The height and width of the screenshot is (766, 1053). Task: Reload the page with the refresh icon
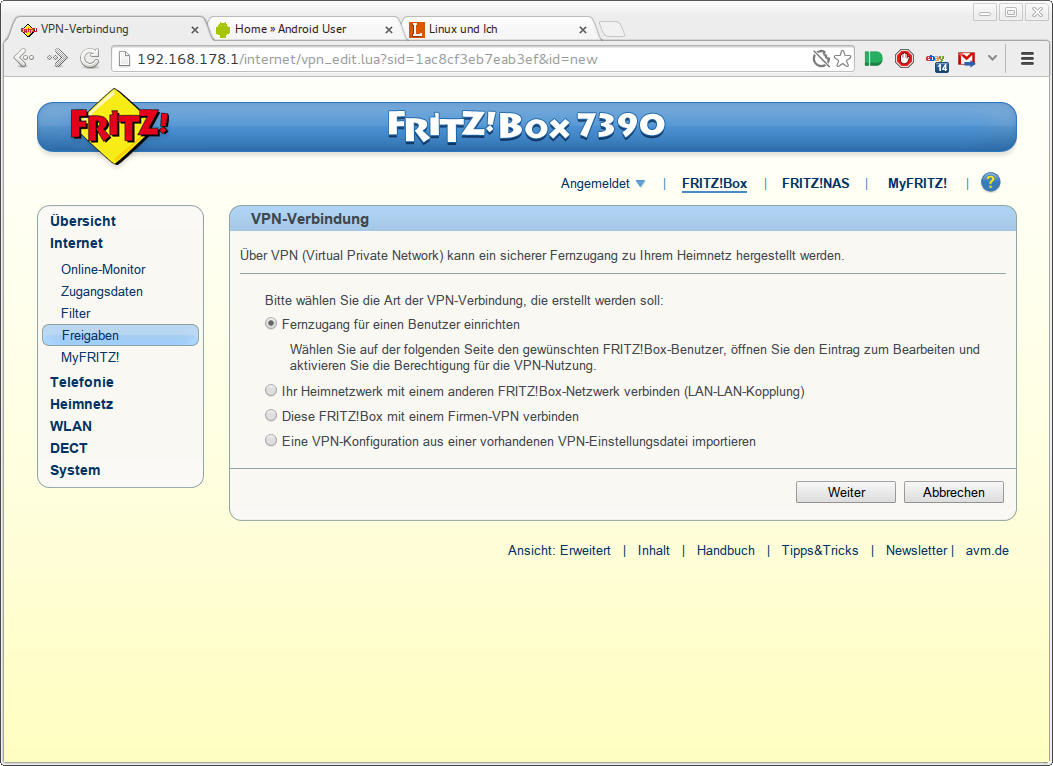[x=90, y=59]
